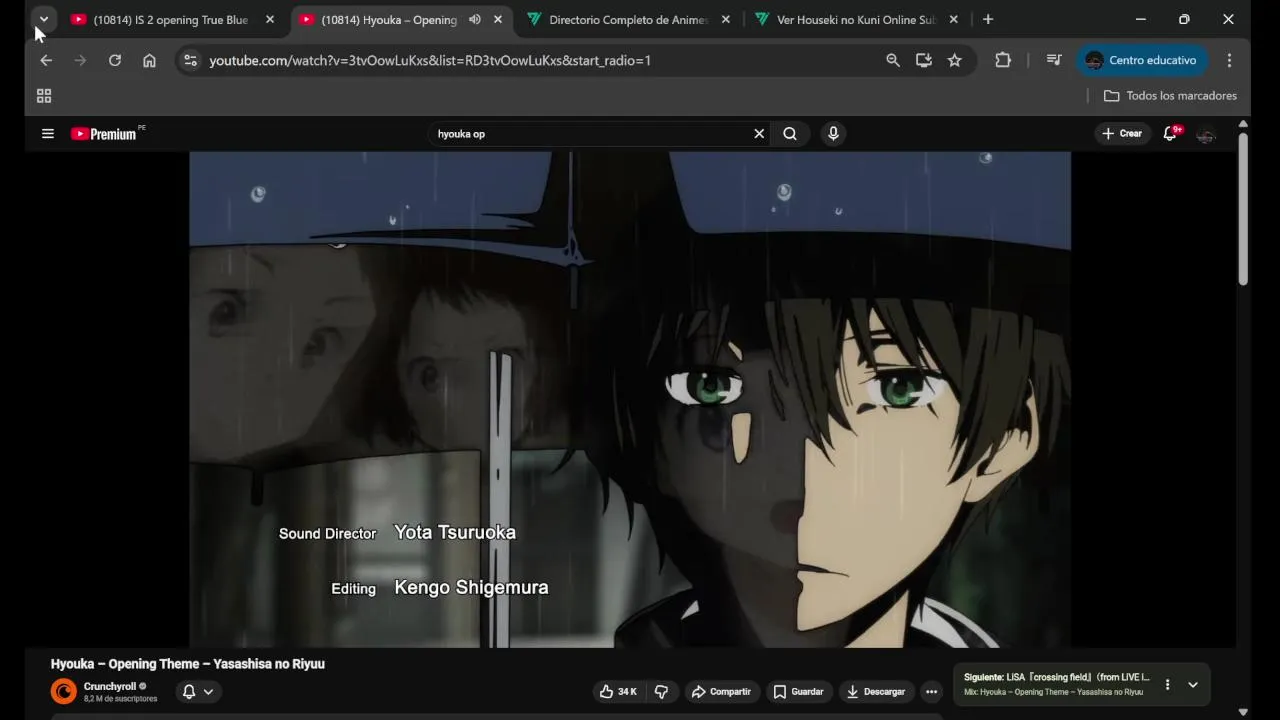This screenshot has width=1280, height=720.
Task: Like the video with 34 K
Action: pyautogui.click(x=618, y=691)
